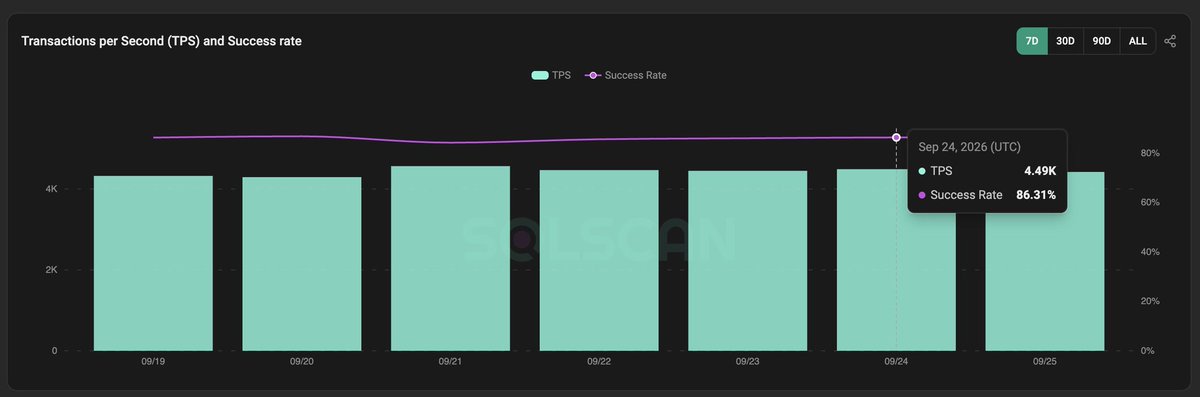
Task: Click the 40% right axis label
Action: pyautogui.click(x=1149, y=252)
